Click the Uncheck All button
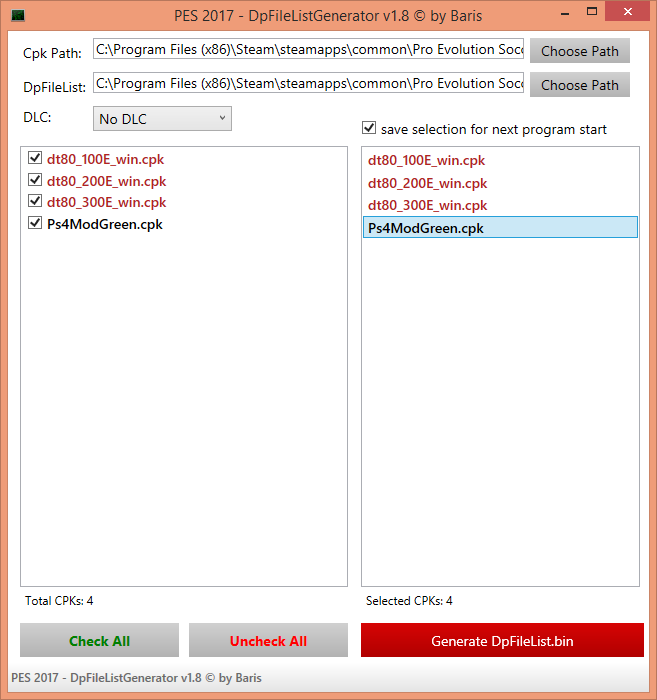Screen dimensions: 657x700 pos(268,641)
